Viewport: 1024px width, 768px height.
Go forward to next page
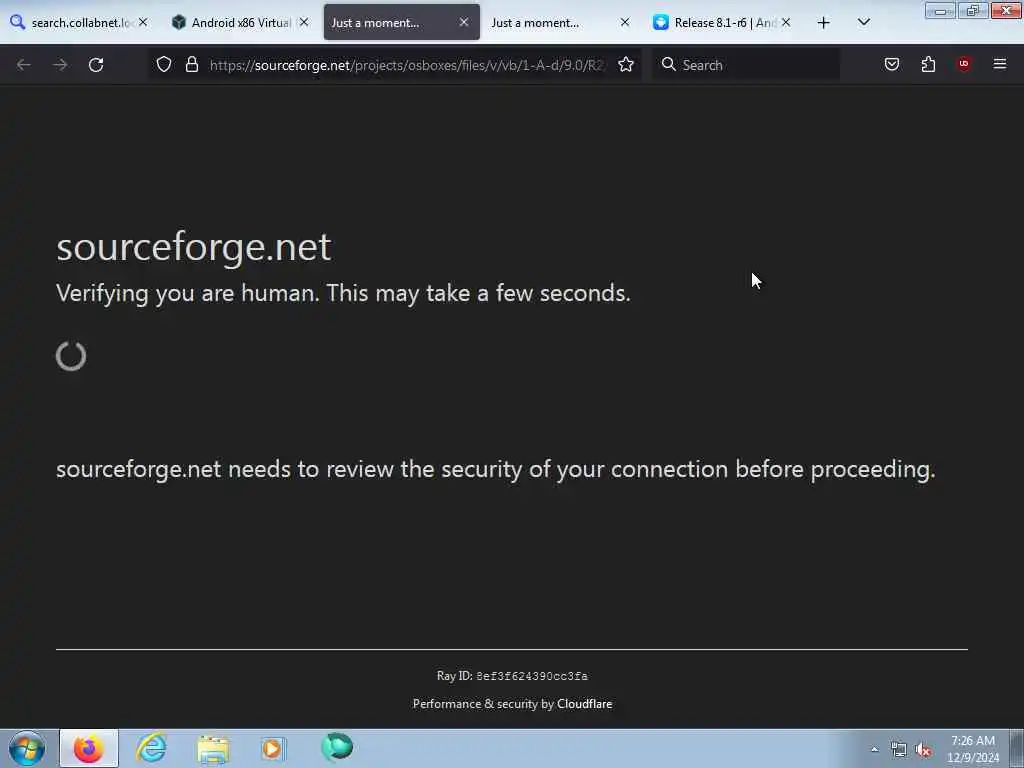60,65
